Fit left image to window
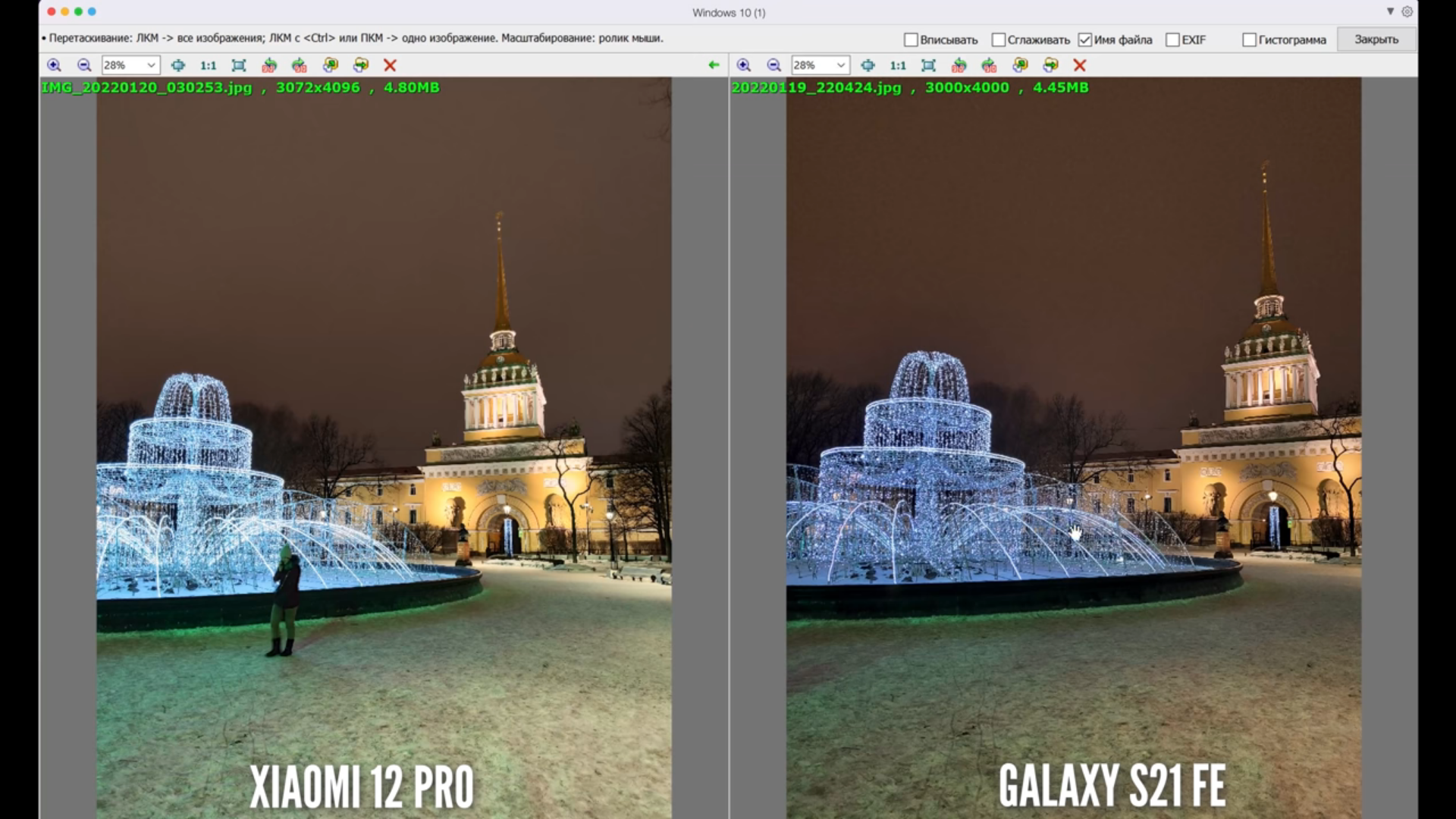The height and width of the screenshot is (819, 1456). (x=239, y=65)
